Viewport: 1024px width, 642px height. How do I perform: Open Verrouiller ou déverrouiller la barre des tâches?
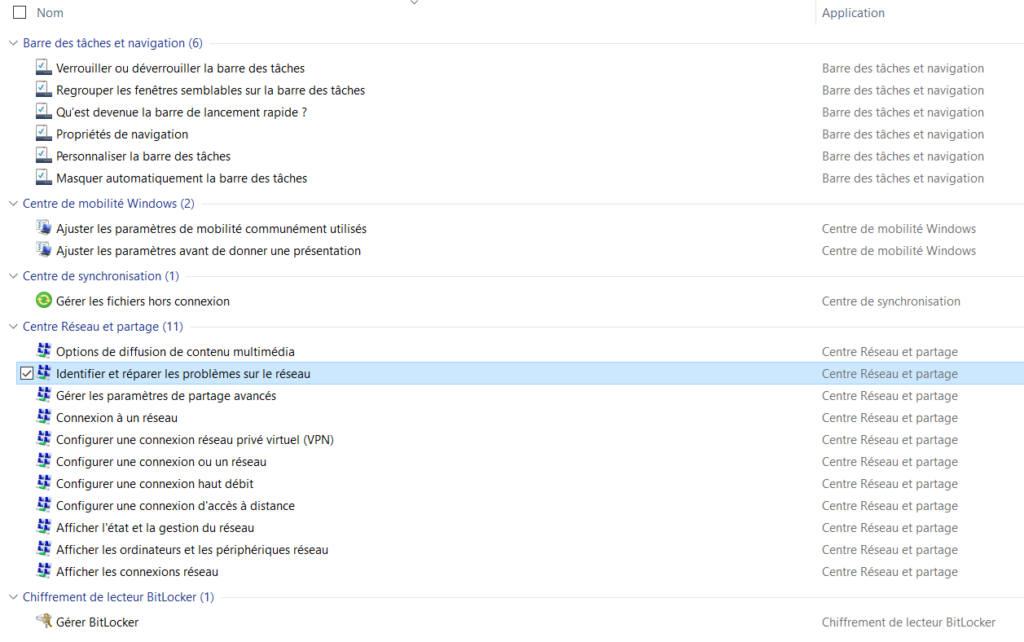click(x=180, y=68)
